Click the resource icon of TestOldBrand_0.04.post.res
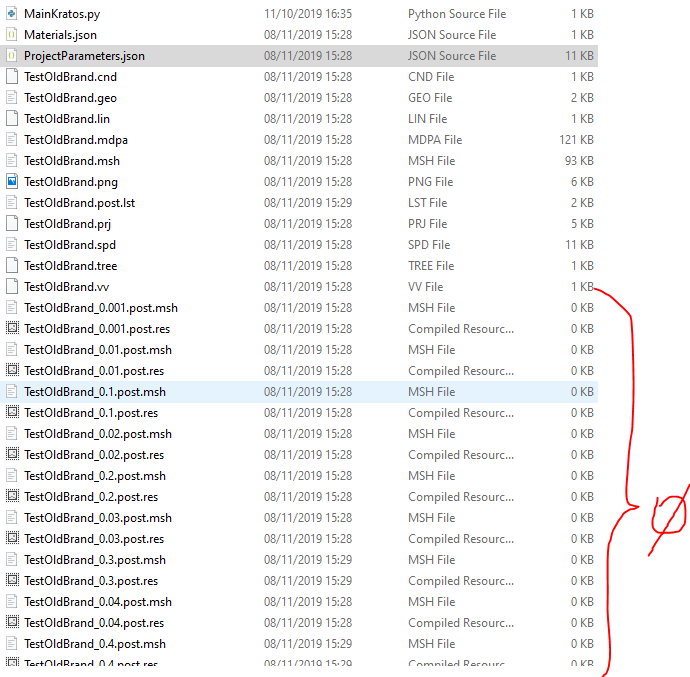Screen dimensions: 690x677 tap(12, 622)
